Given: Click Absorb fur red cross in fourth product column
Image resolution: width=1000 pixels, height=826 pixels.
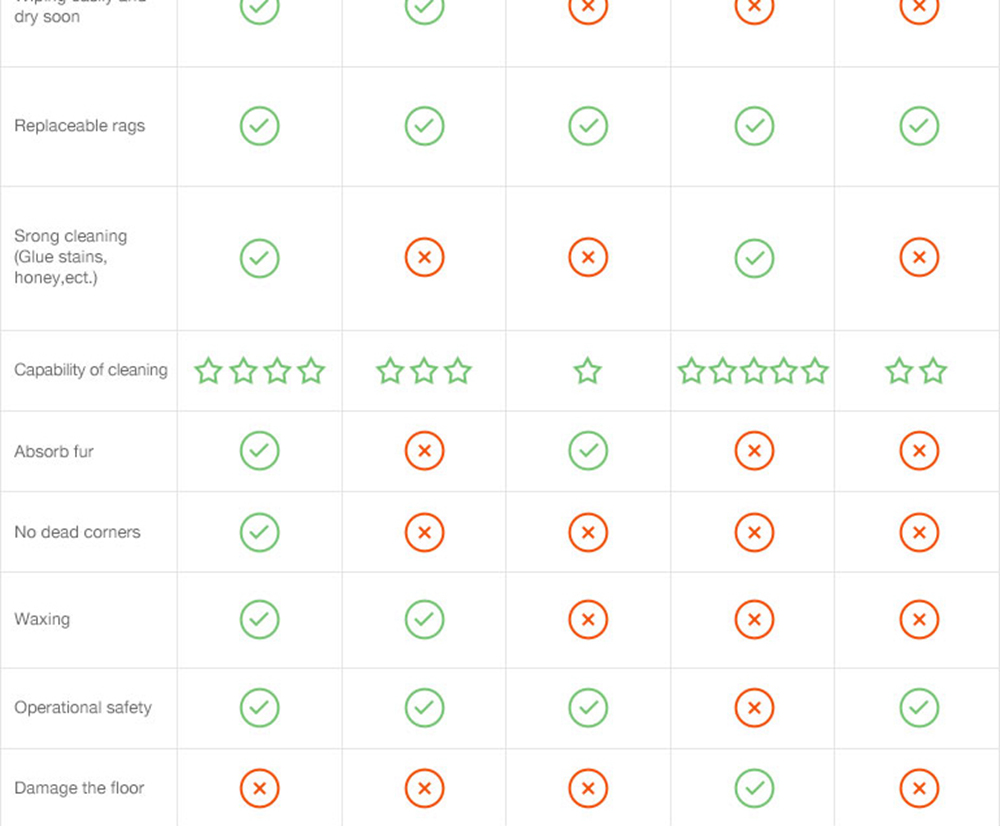Looking at the screenshot, I should [x=754, y=451].
